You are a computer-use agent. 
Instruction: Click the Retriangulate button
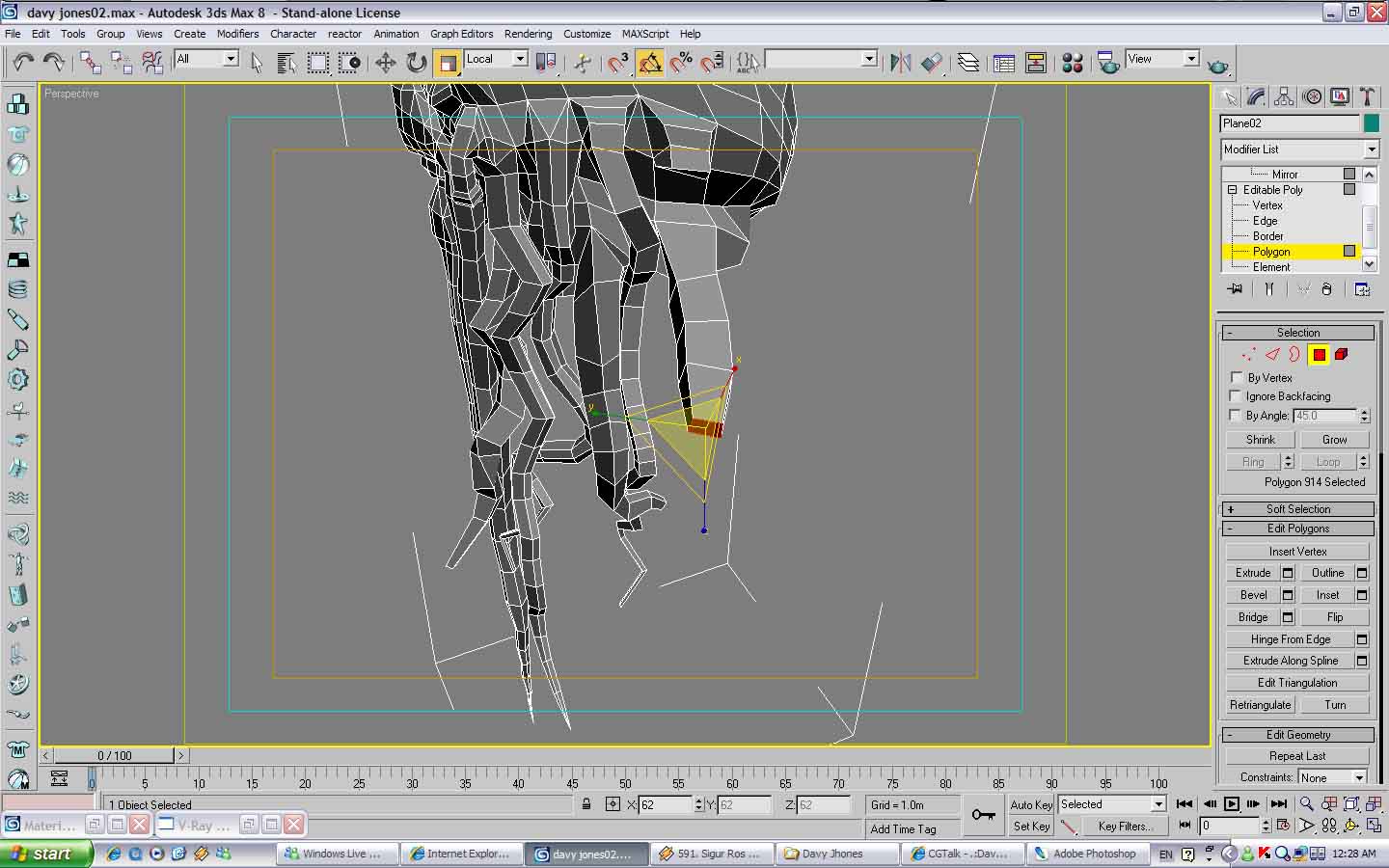click(x=1260, y=705)
